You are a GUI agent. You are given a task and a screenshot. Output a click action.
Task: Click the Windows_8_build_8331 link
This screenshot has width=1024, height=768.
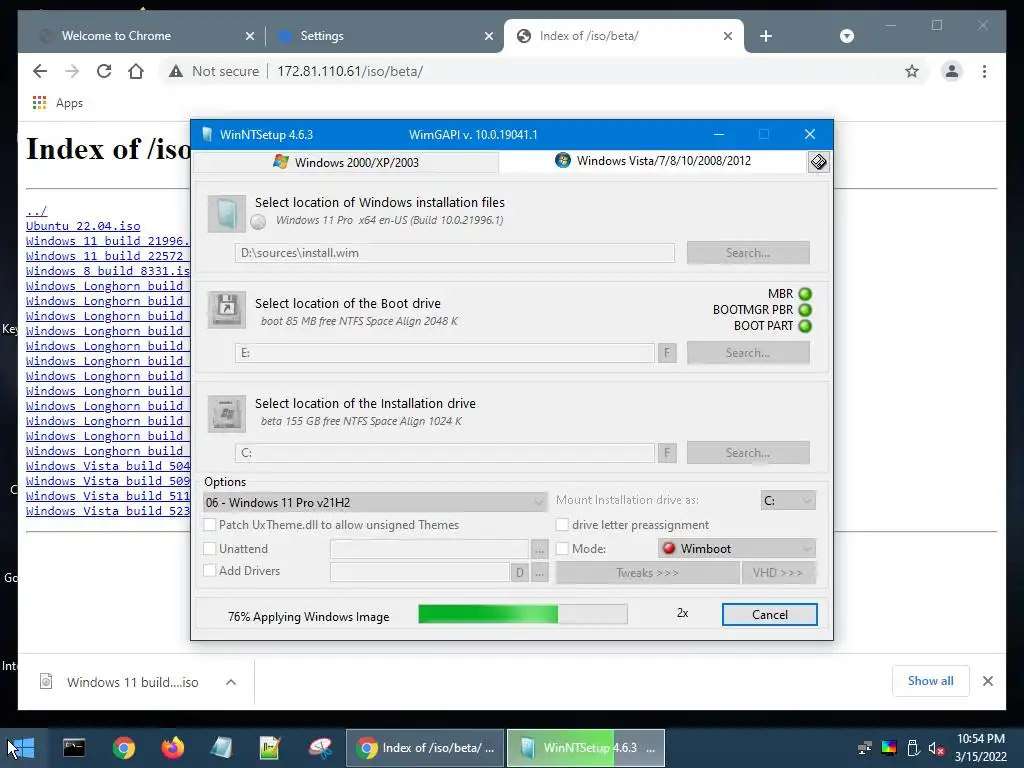(x=108, y=271)
